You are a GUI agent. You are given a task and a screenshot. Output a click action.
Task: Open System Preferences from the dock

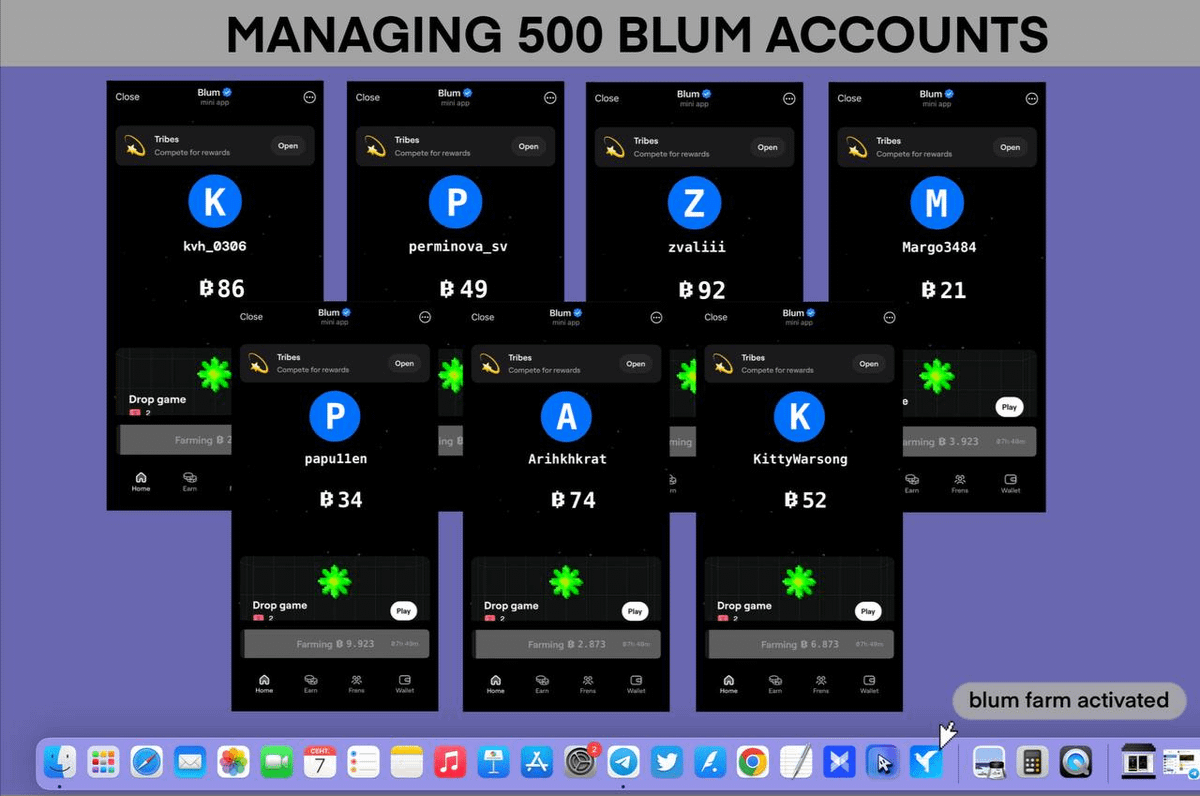click(581, 763)
